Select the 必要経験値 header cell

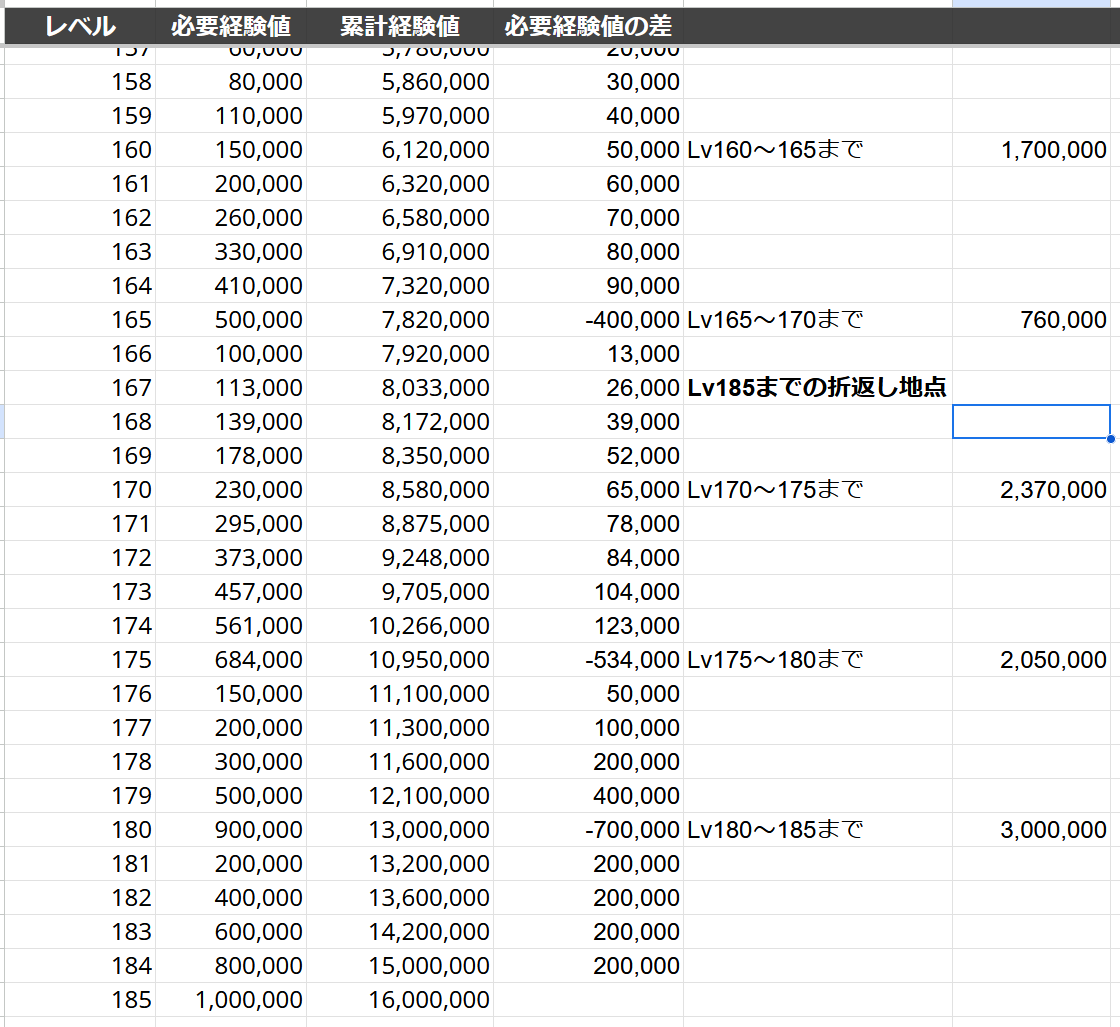tap(231, 26)
